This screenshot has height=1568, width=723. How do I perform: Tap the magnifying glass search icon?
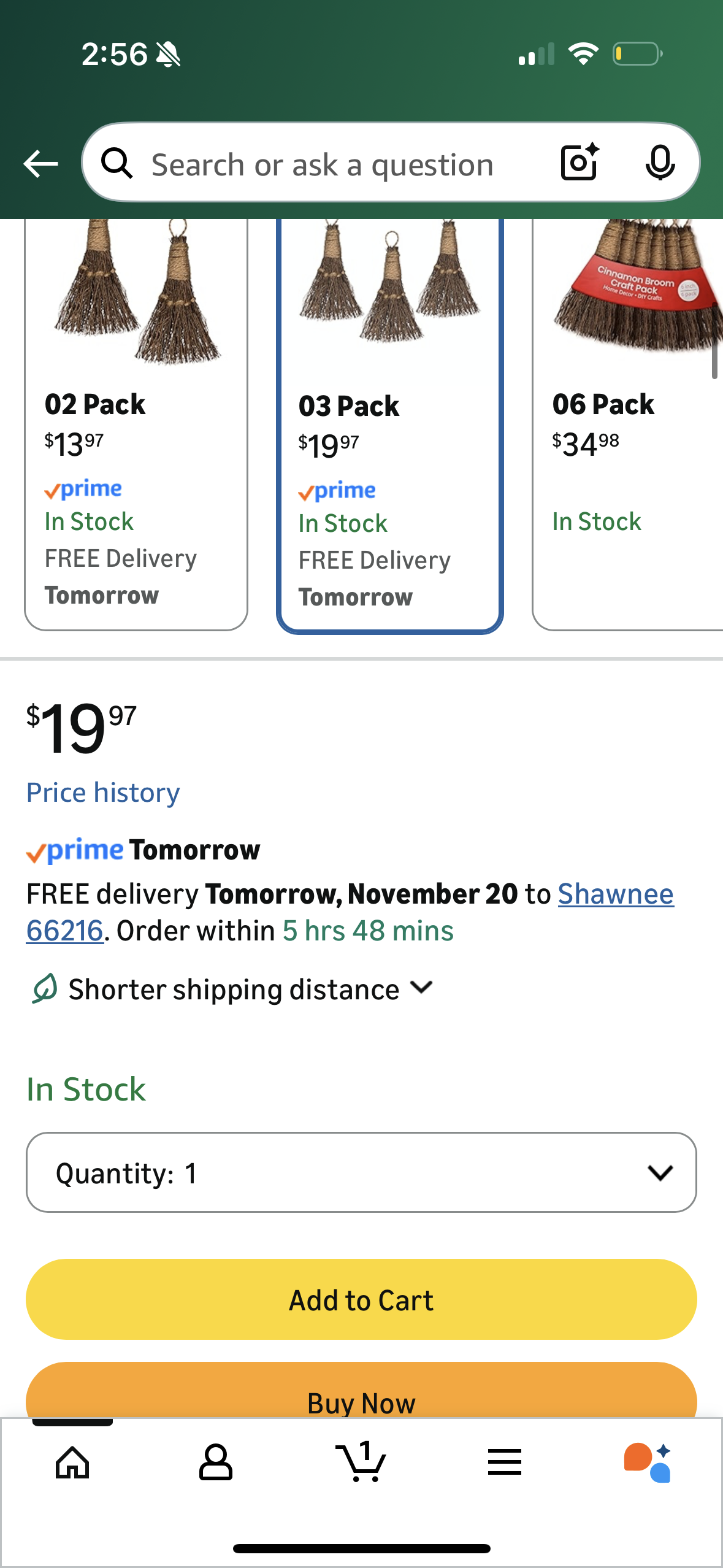tap(117, 163)
